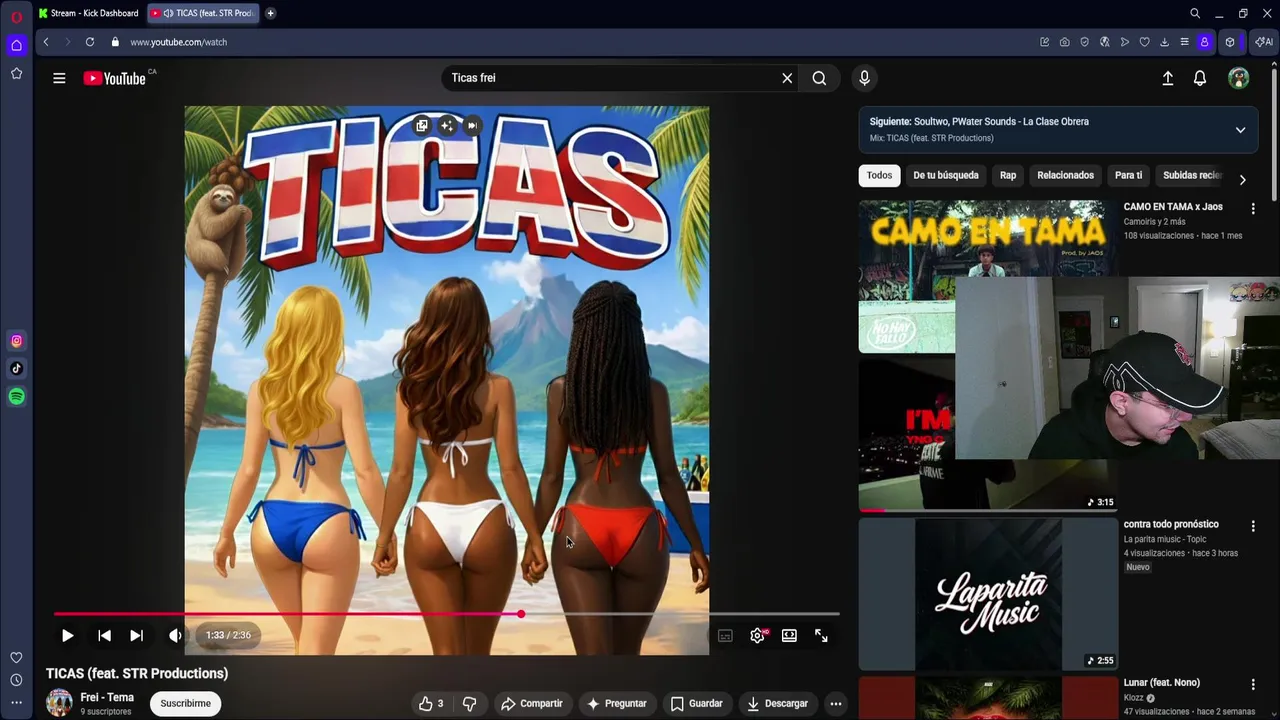Open the contra todo pronóstico title
The height and width of the screenshot is (720, 1280).
(1171, 524)
